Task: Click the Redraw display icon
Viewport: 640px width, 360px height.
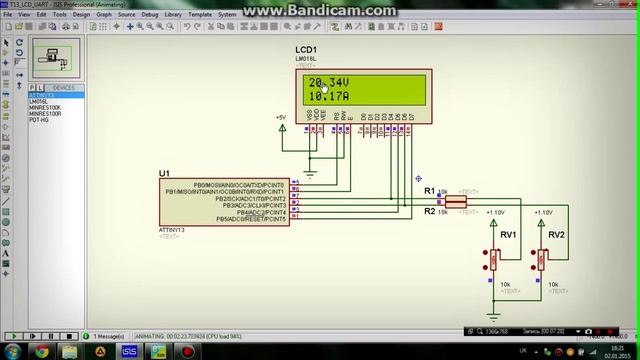Action: coord(93,27)
